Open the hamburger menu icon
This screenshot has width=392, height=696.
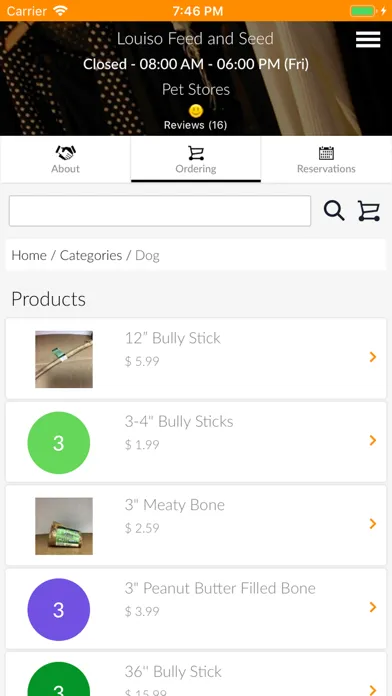pyautogui.click(x=368, y=40)
